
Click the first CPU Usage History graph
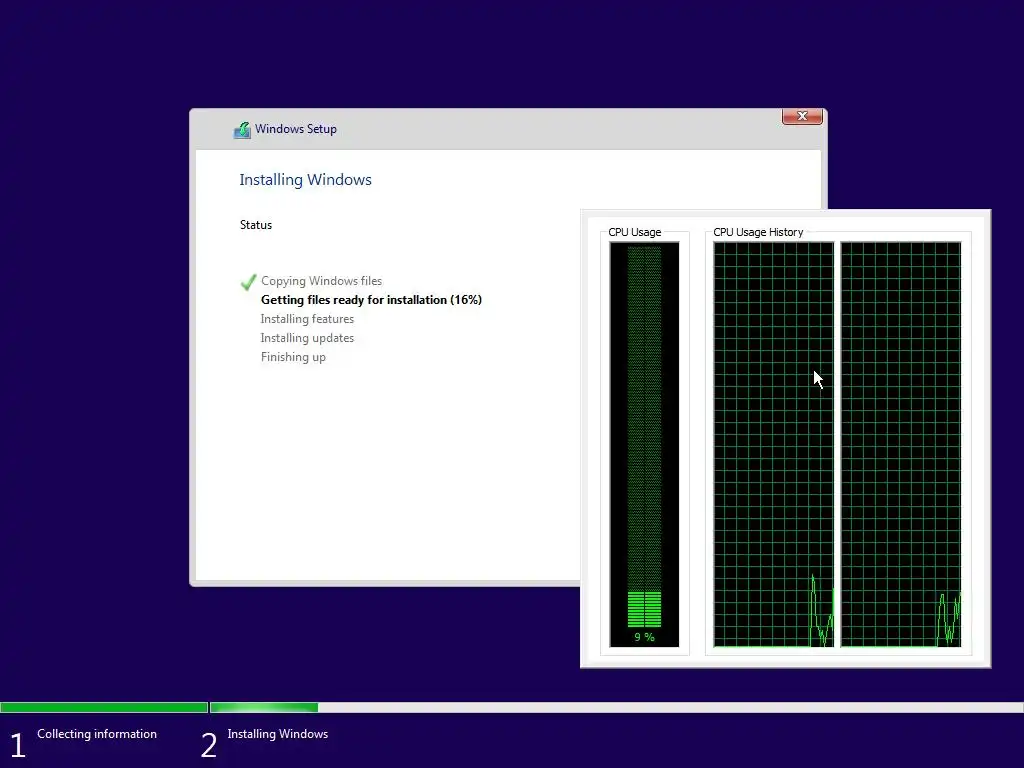(x=773, y=444)
